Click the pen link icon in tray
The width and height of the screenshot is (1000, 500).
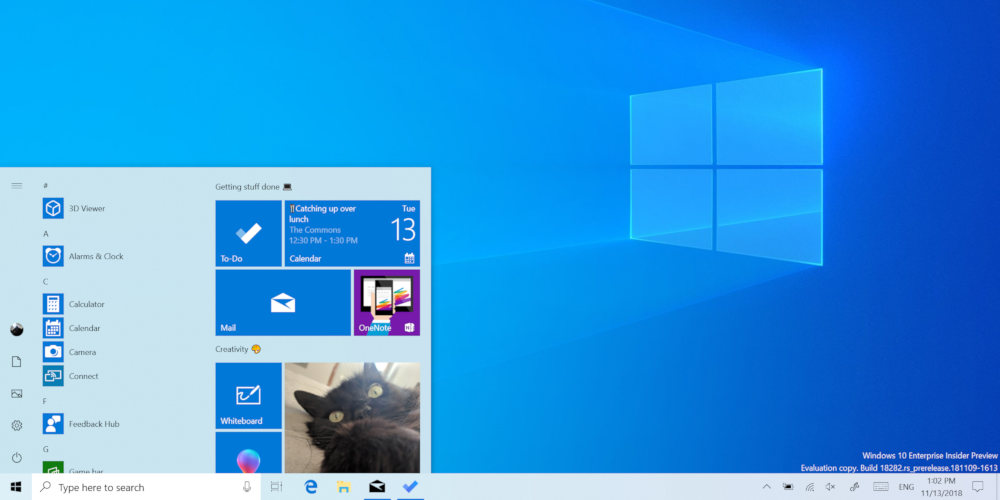(855, 487)
